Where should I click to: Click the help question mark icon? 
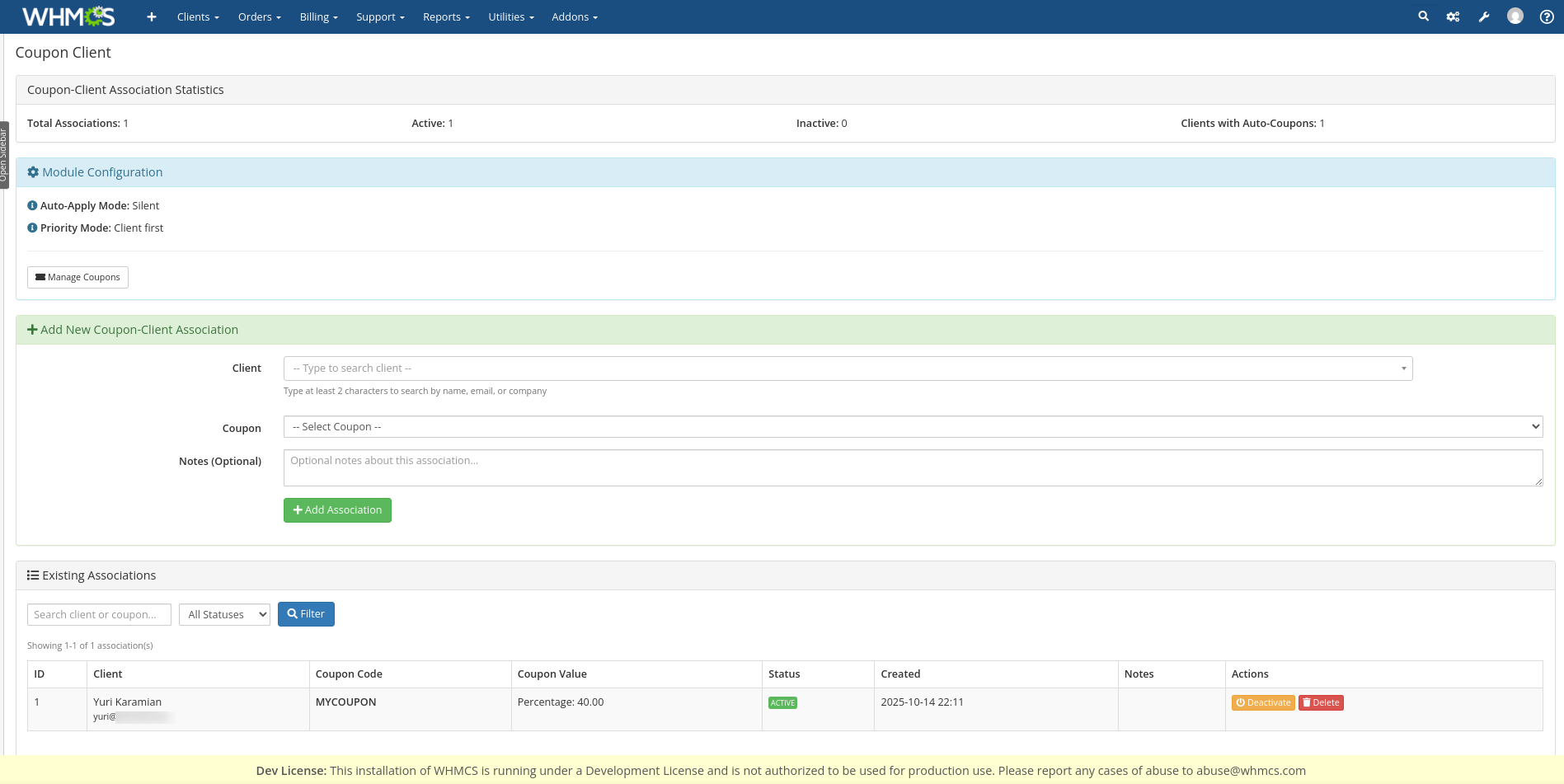(1547, 16)
